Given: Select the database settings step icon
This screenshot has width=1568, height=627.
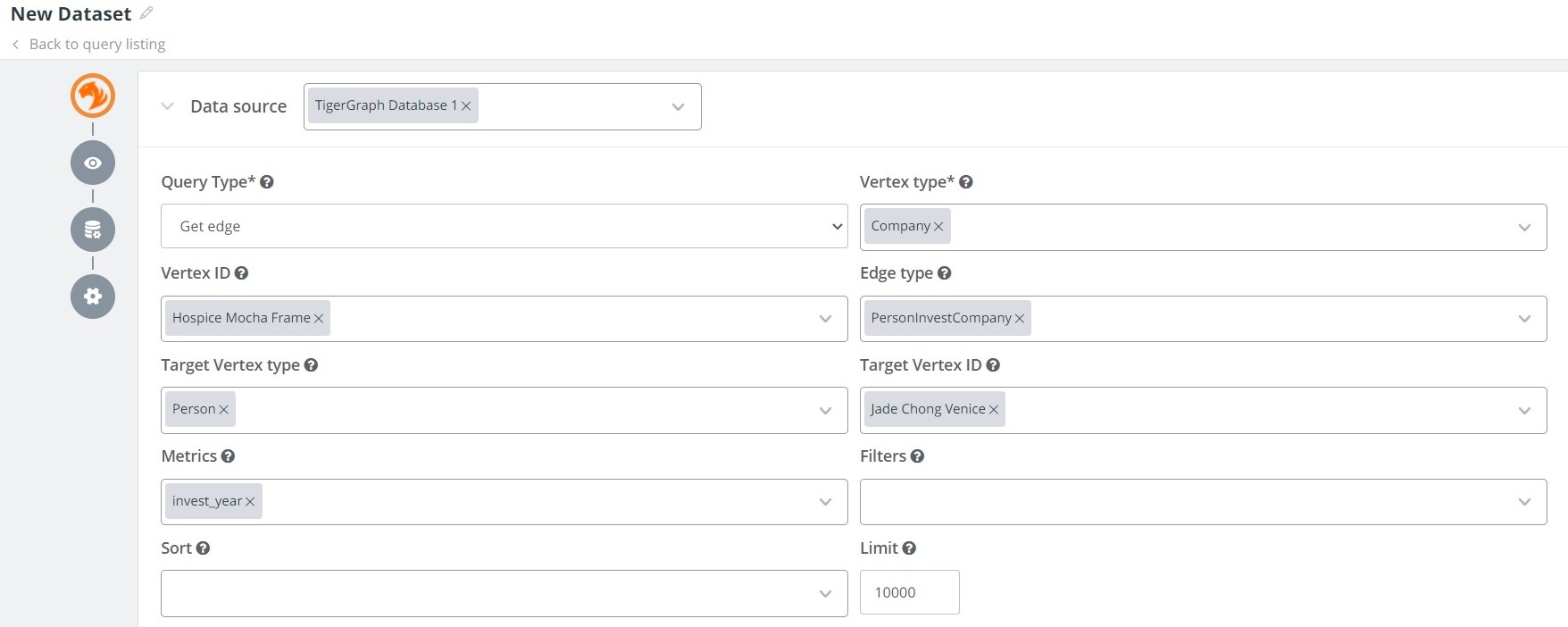Looking at the screenshot, I should (x=93, y=230).
